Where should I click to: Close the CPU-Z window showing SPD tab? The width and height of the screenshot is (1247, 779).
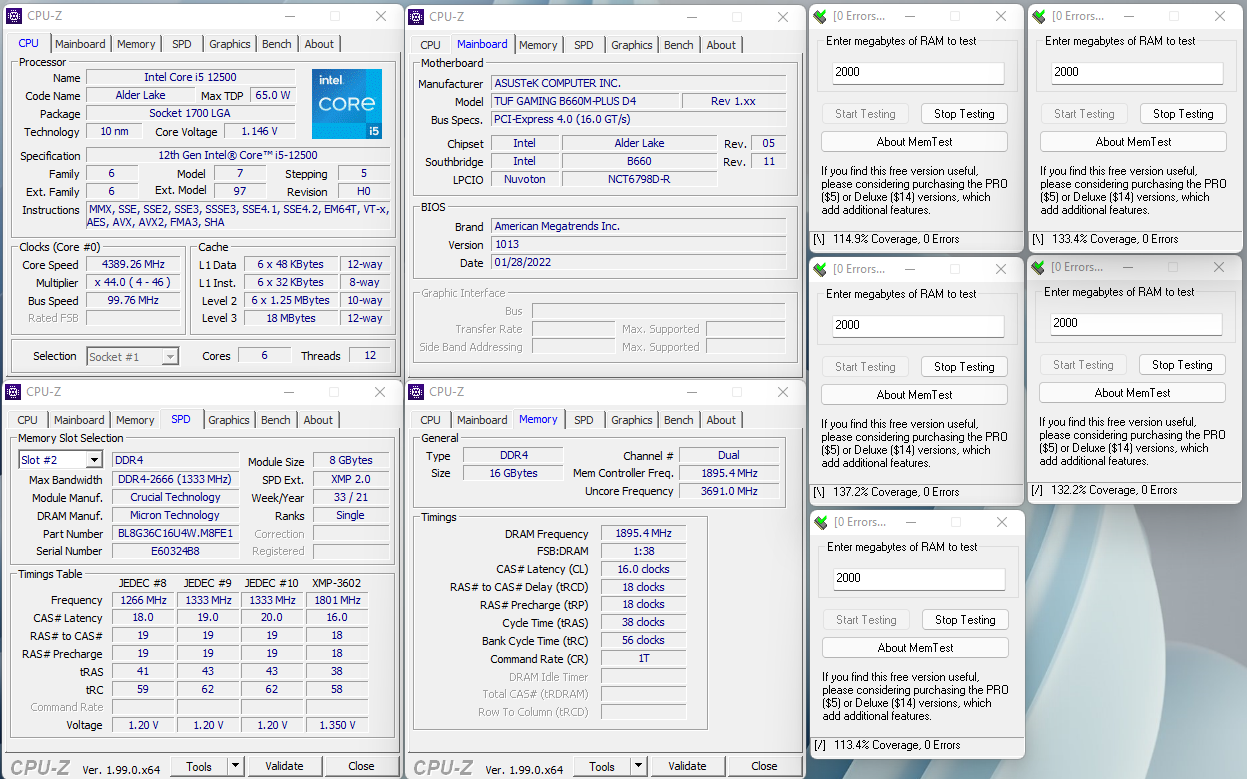point(380,392)
